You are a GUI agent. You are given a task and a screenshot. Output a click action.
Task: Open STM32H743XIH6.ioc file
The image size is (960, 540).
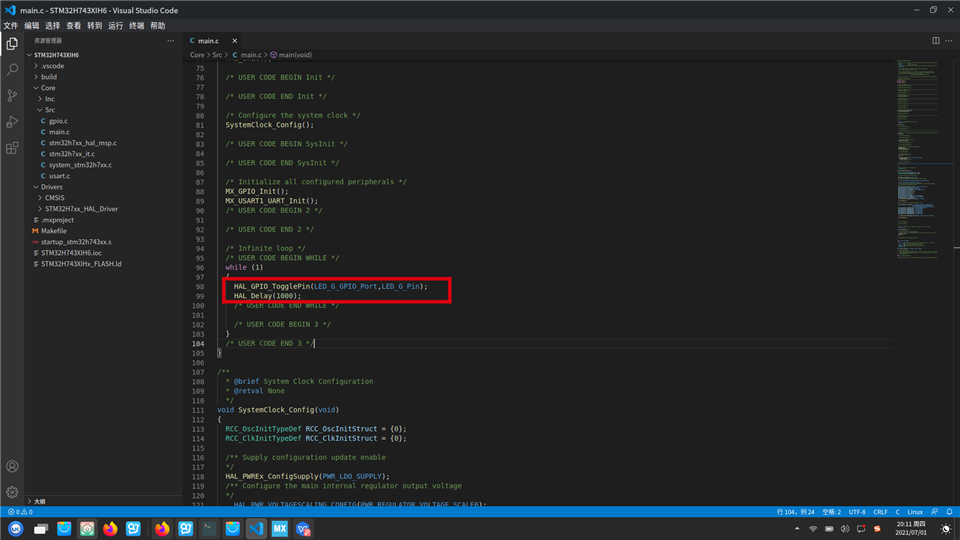(71, 253)
